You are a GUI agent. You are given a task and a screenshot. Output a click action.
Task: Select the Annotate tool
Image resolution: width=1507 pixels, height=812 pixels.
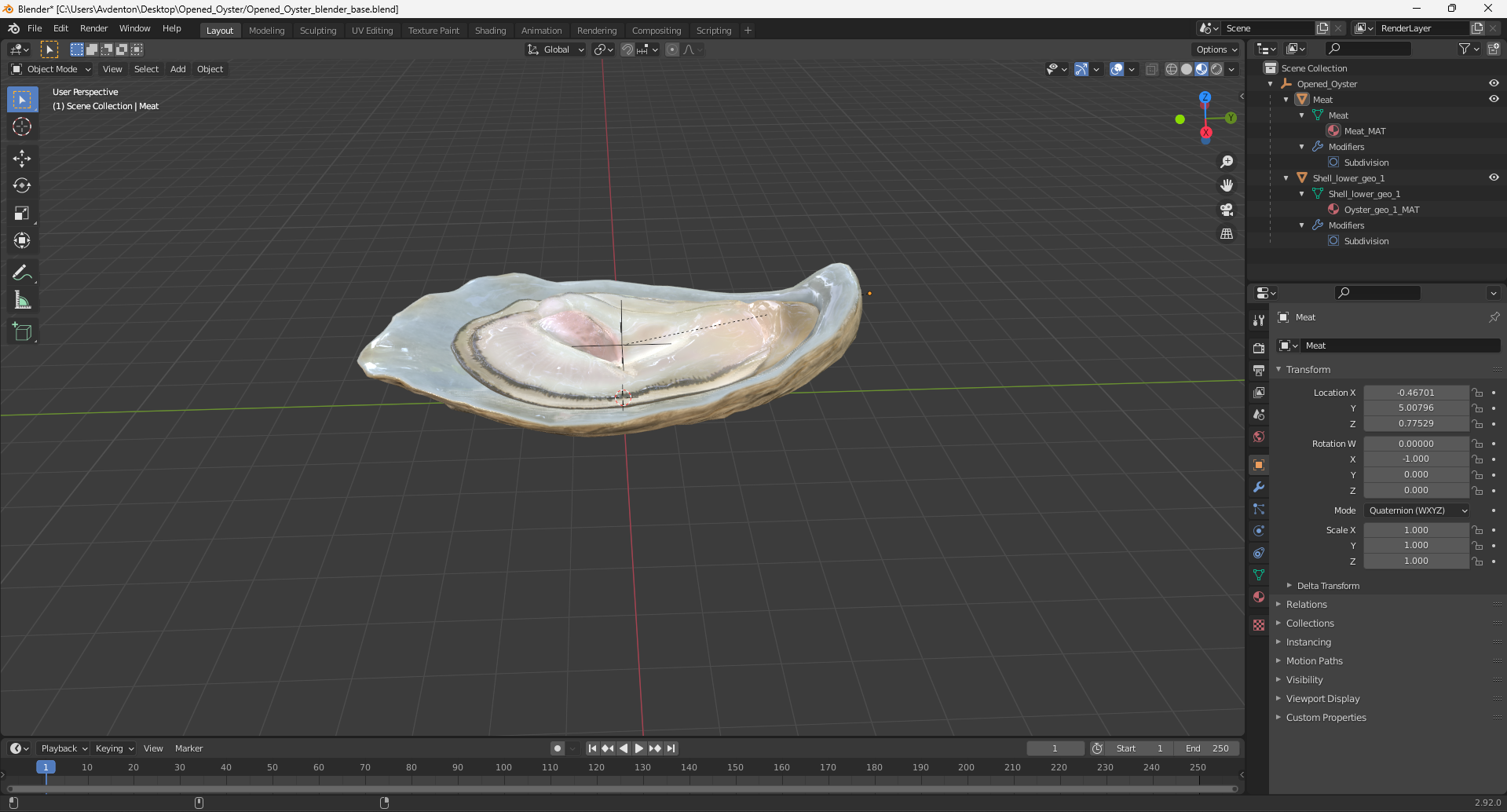[22, 272]
